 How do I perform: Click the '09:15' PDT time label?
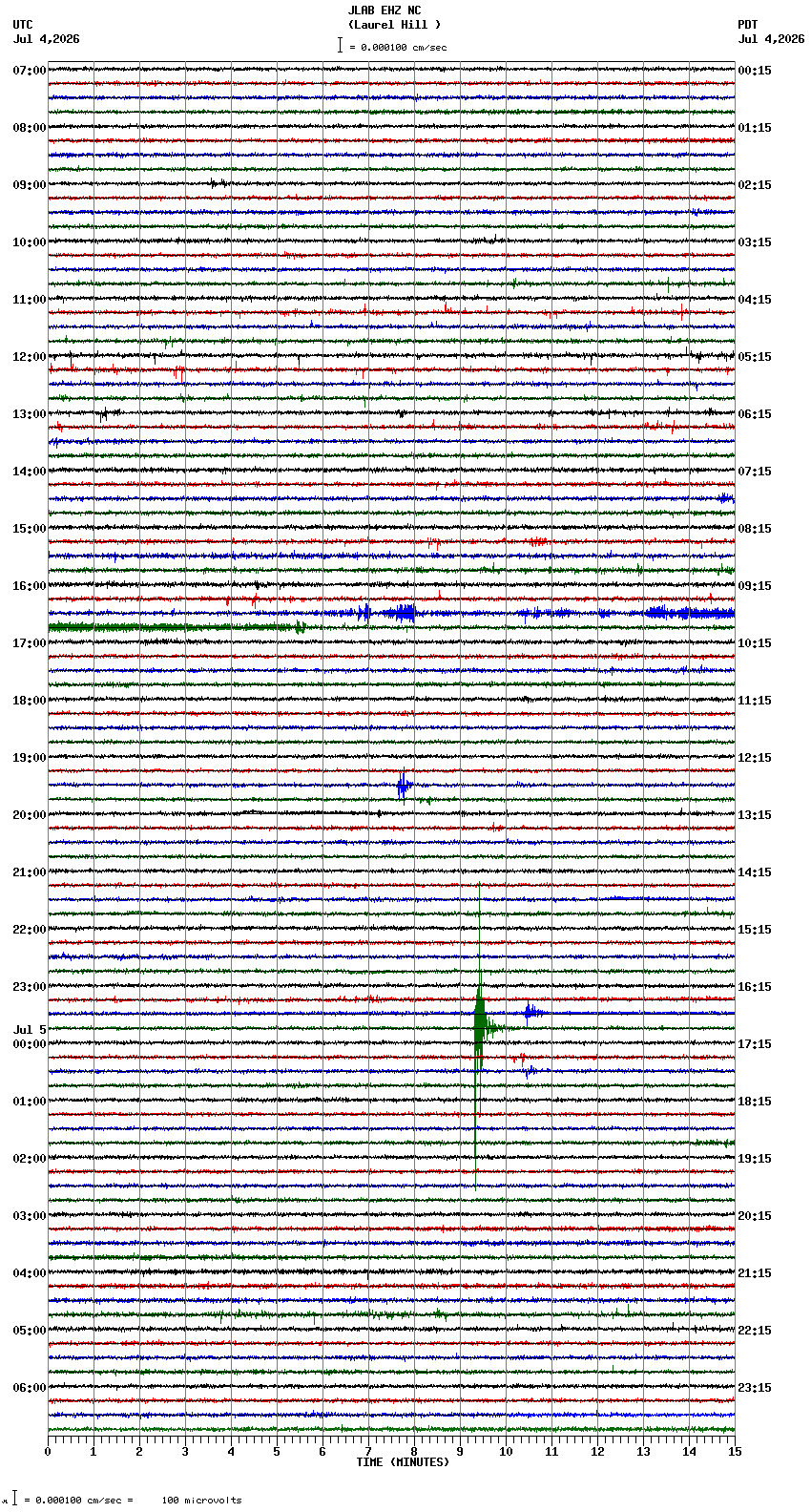[x=755, y=586]
